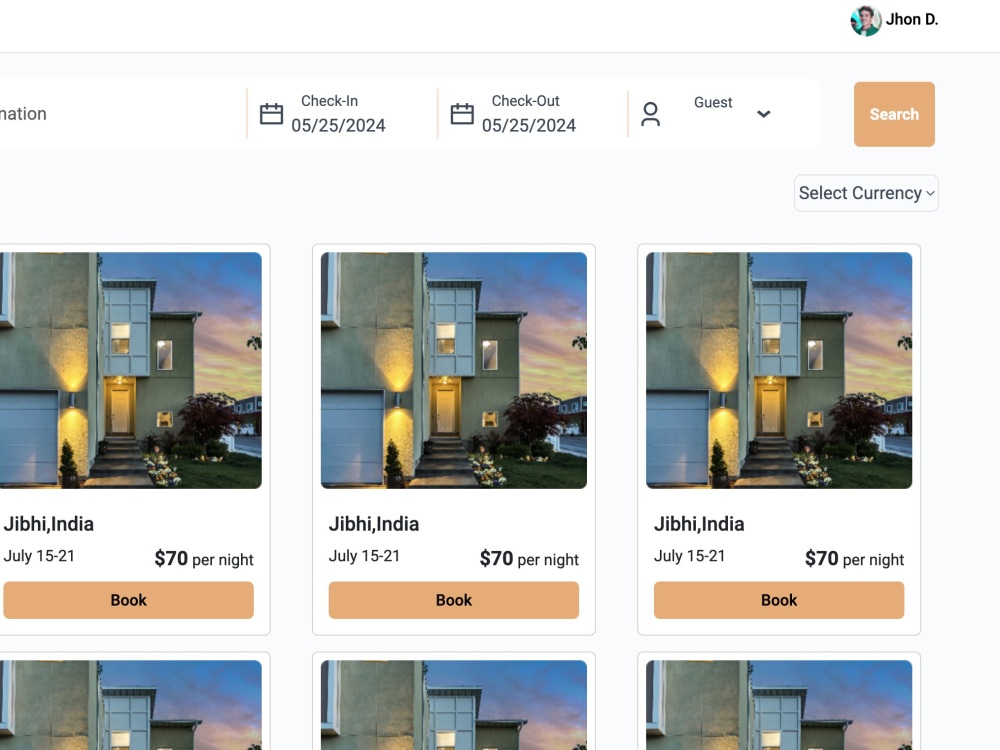
Task: Click the Check-Out date 05/25/2024
Action: point(529,126)
